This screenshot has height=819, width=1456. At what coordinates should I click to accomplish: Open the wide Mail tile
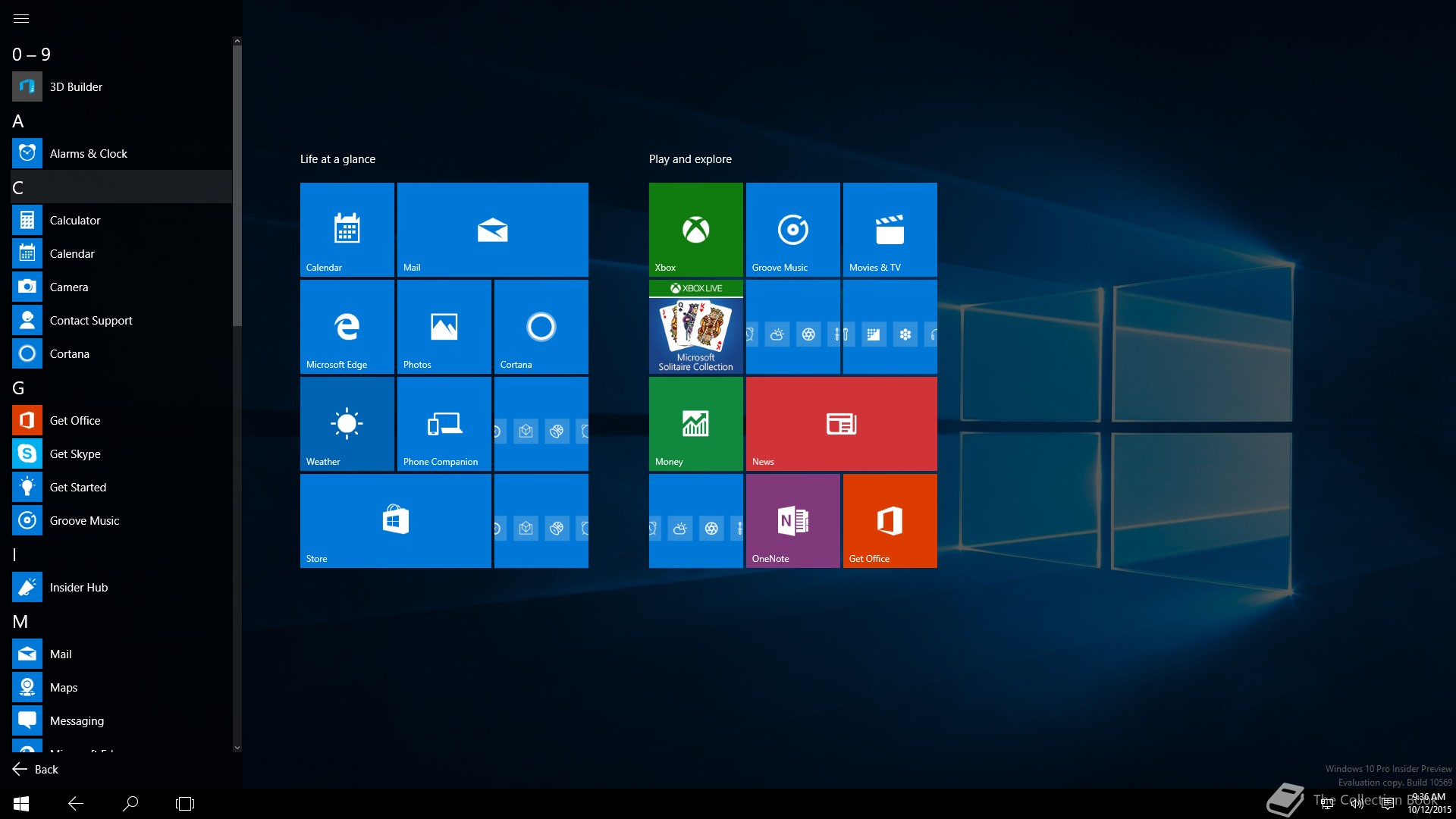pos(493,229)
